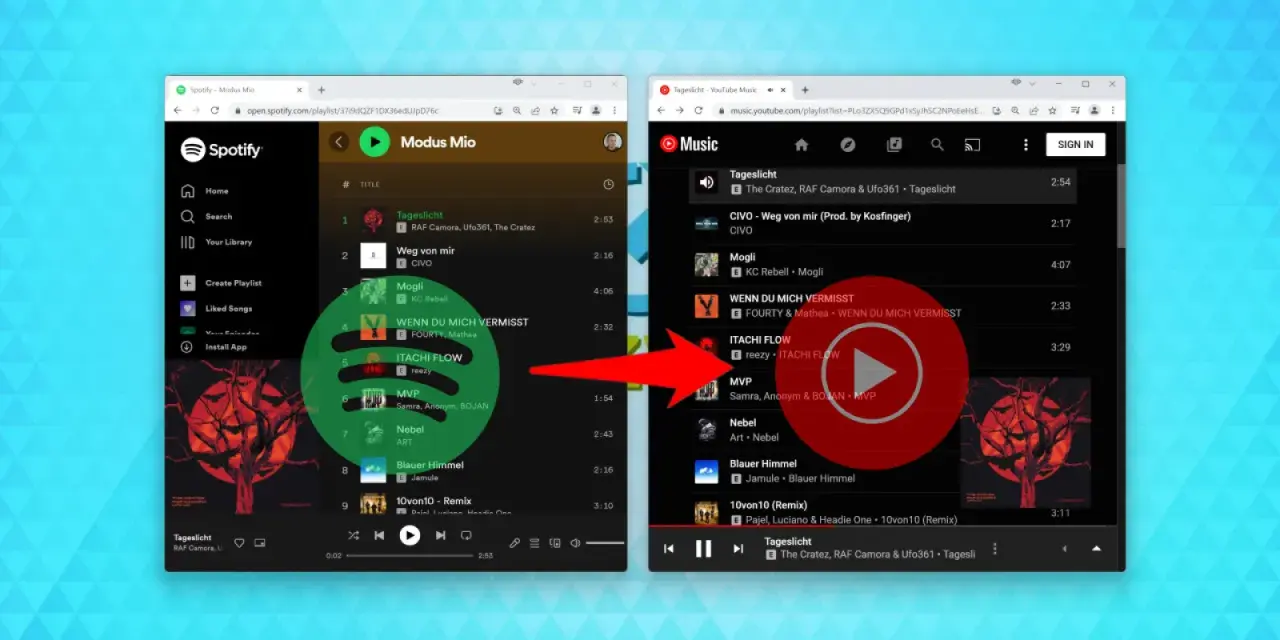Image resolution: width=1280 pixels, height=640 pixels.
Task: Click the KC Rebell artist link
Action: point(766,272)
